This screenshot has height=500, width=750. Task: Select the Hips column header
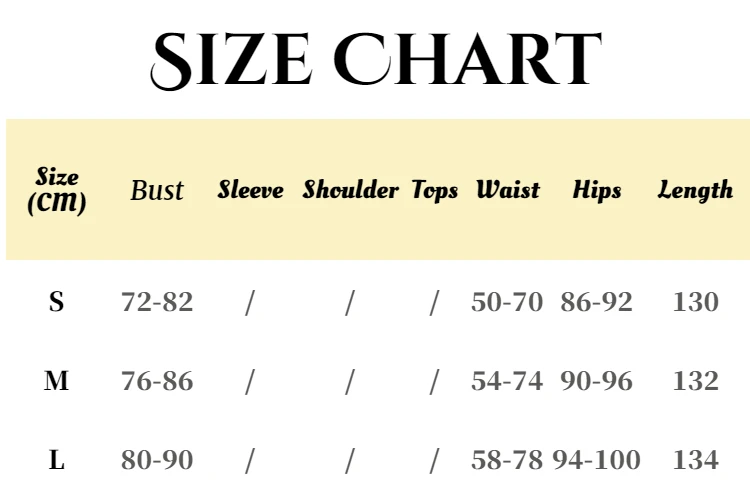click(x=597, y=190)
